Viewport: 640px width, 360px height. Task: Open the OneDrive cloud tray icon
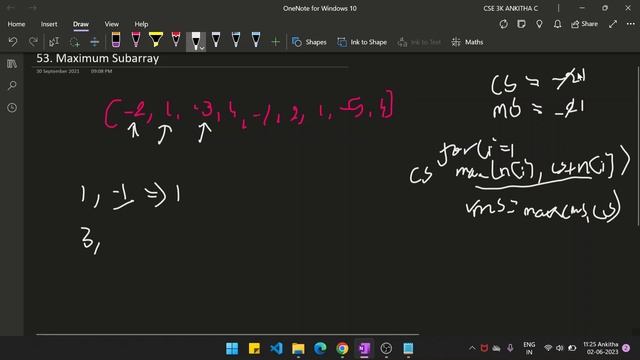pos(497,348)
